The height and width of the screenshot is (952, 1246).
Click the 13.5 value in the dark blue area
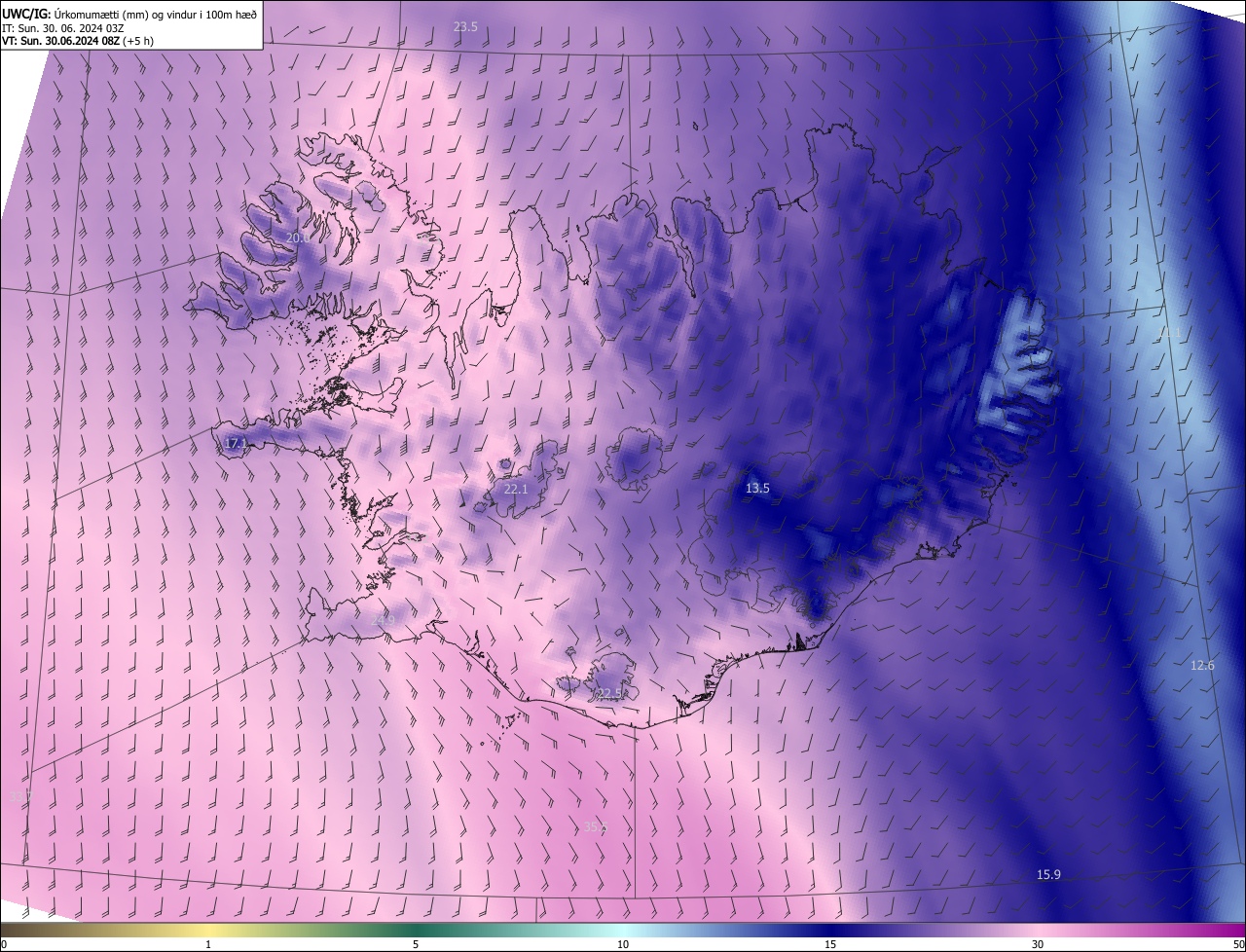(x=757, y=489)
